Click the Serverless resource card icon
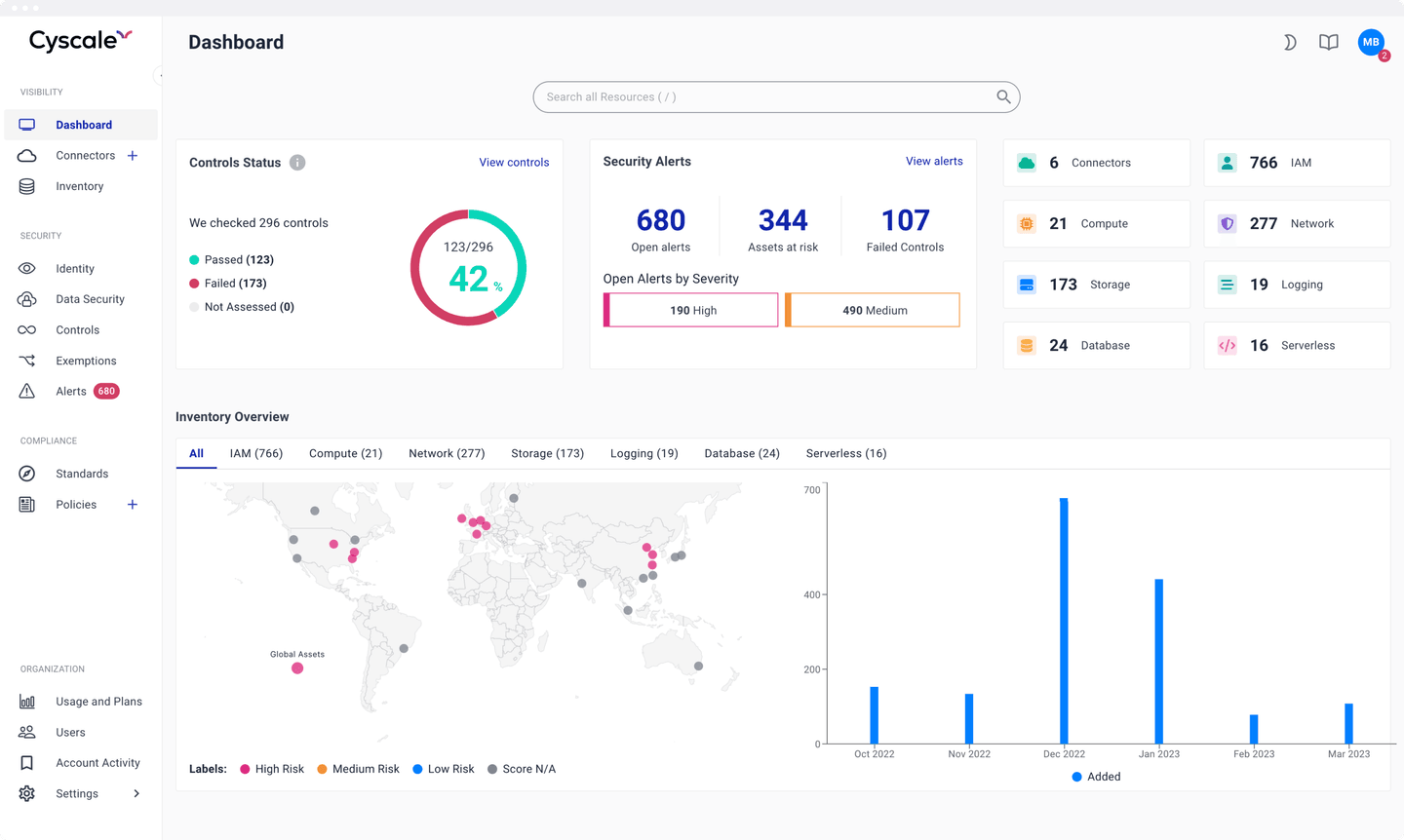 point(1227,345)
